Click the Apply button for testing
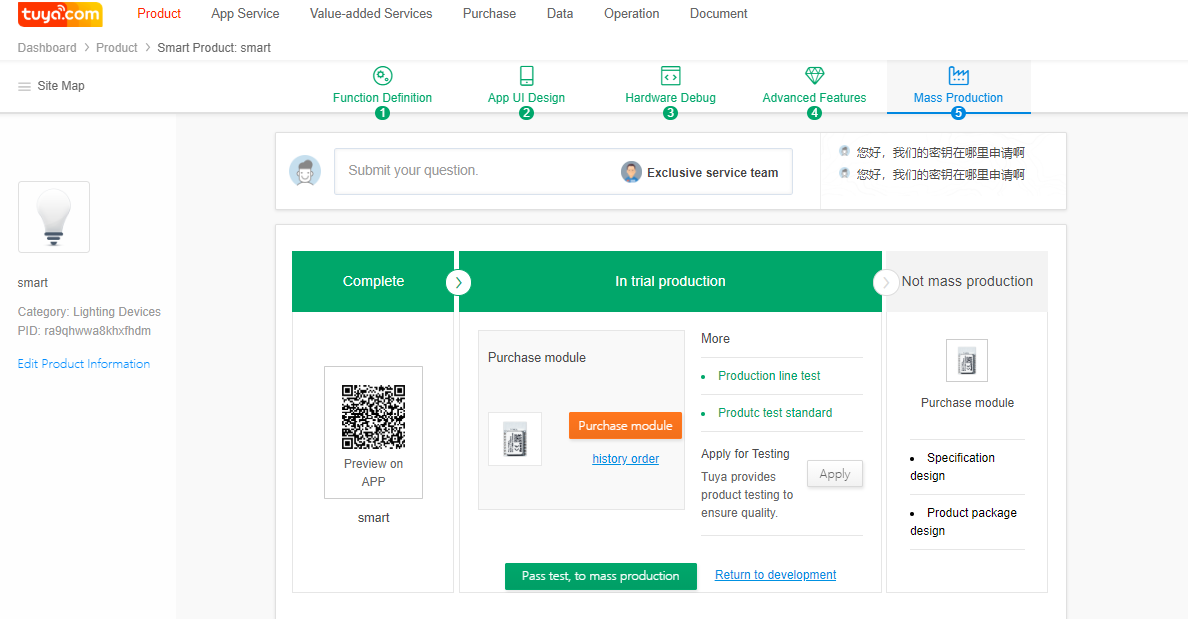The image size is (1188, 619). [834, 474]
